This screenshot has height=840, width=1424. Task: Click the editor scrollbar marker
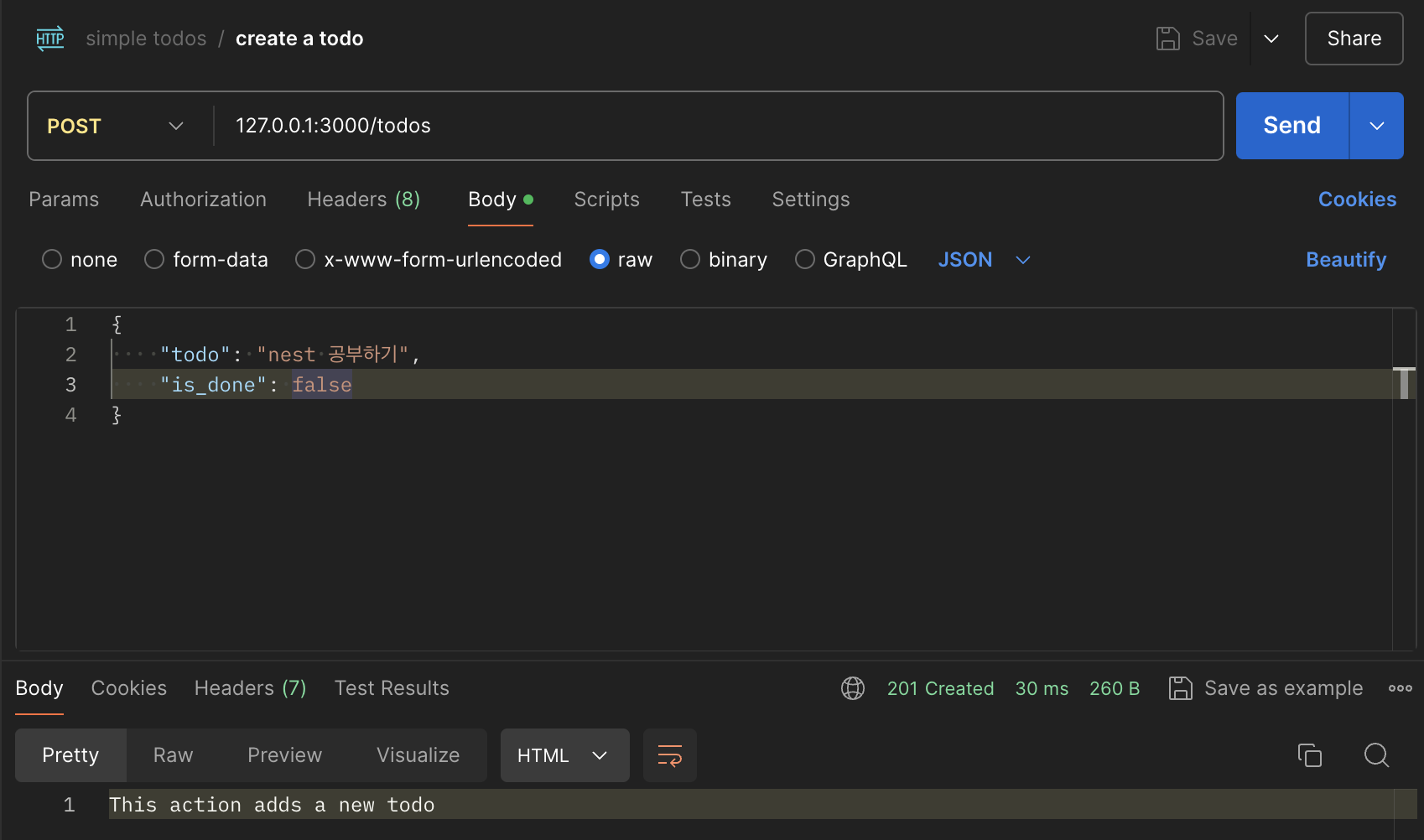point(1404,383)
